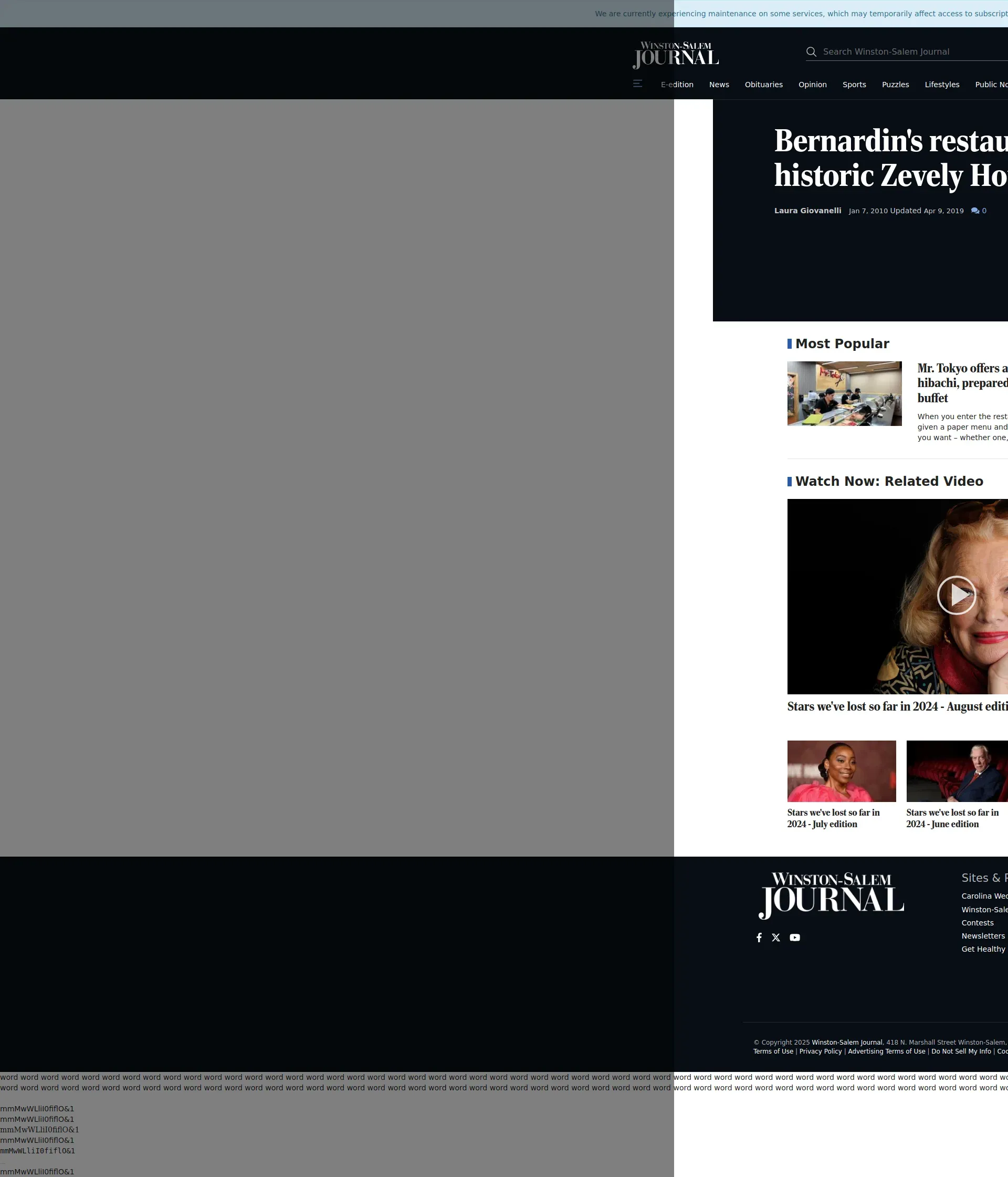Open Puzzles from the navigation
The height and width of the screenshot is (1177, 1008).
tap(895, 85)
